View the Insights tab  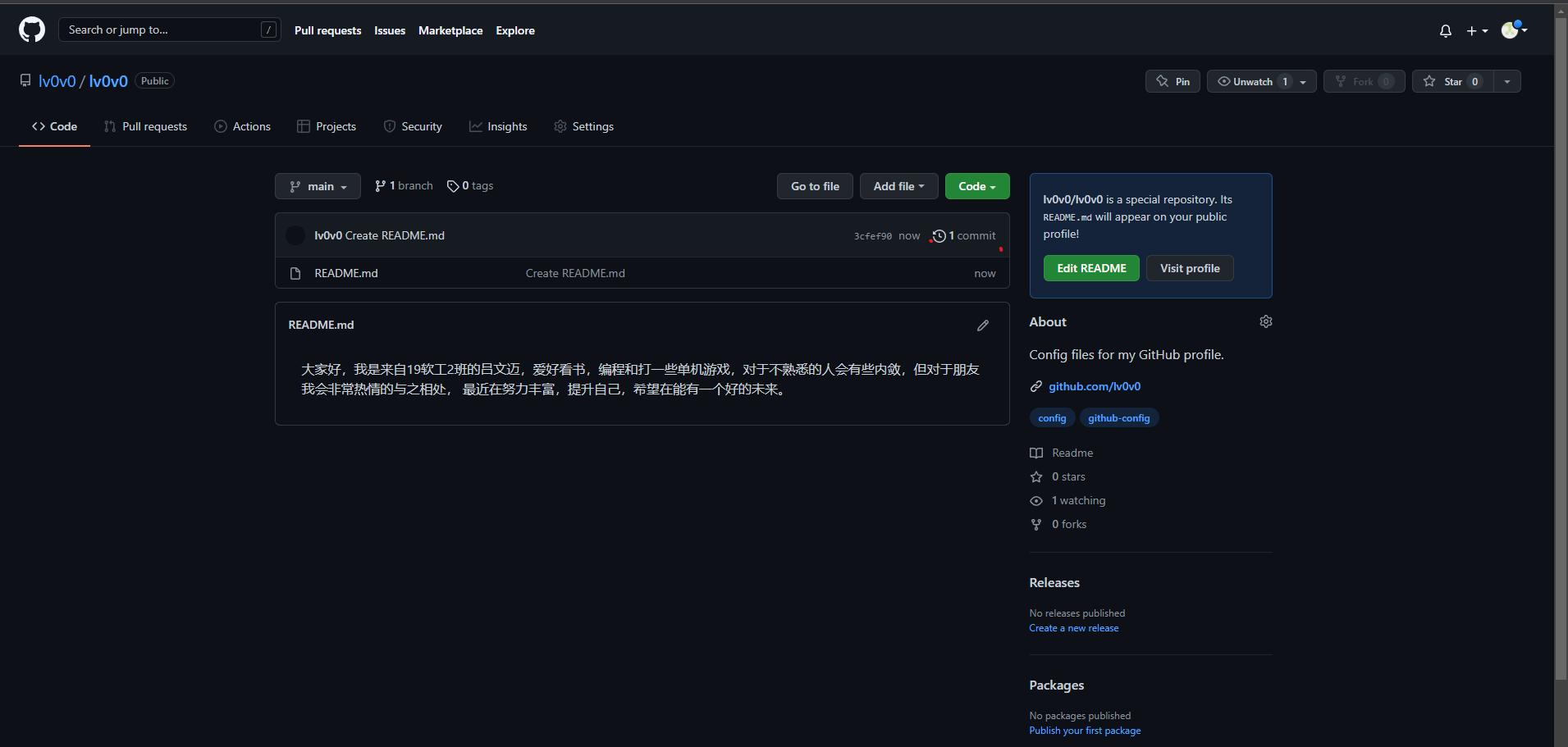498,126
